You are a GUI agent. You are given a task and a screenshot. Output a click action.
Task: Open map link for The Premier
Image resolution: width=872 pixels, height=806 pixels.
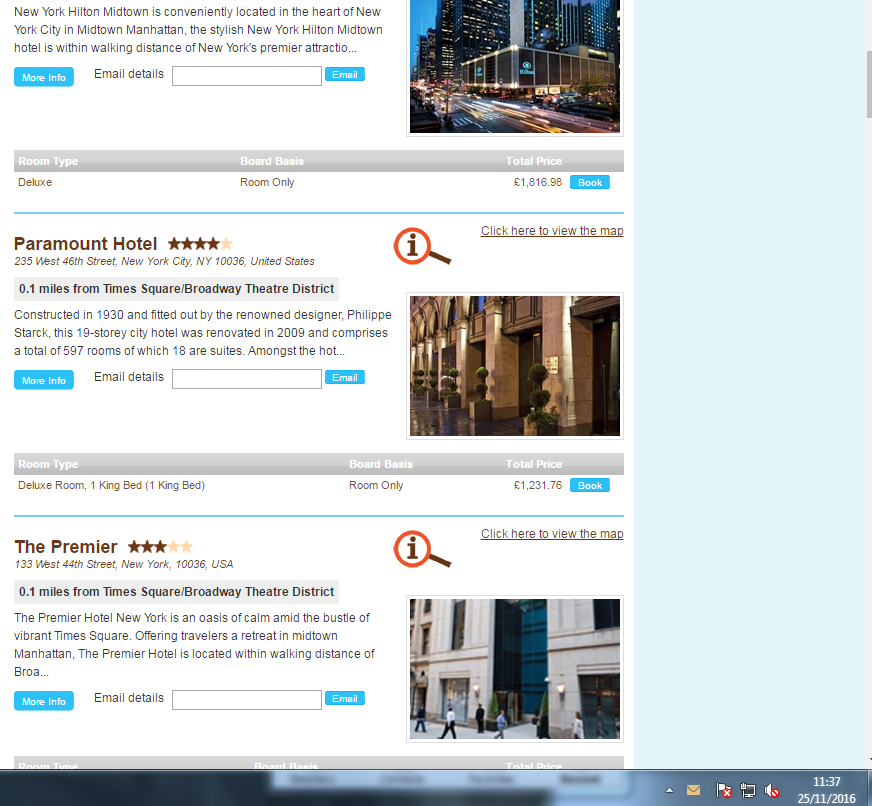pyautogui.click(x=552, y=534)
